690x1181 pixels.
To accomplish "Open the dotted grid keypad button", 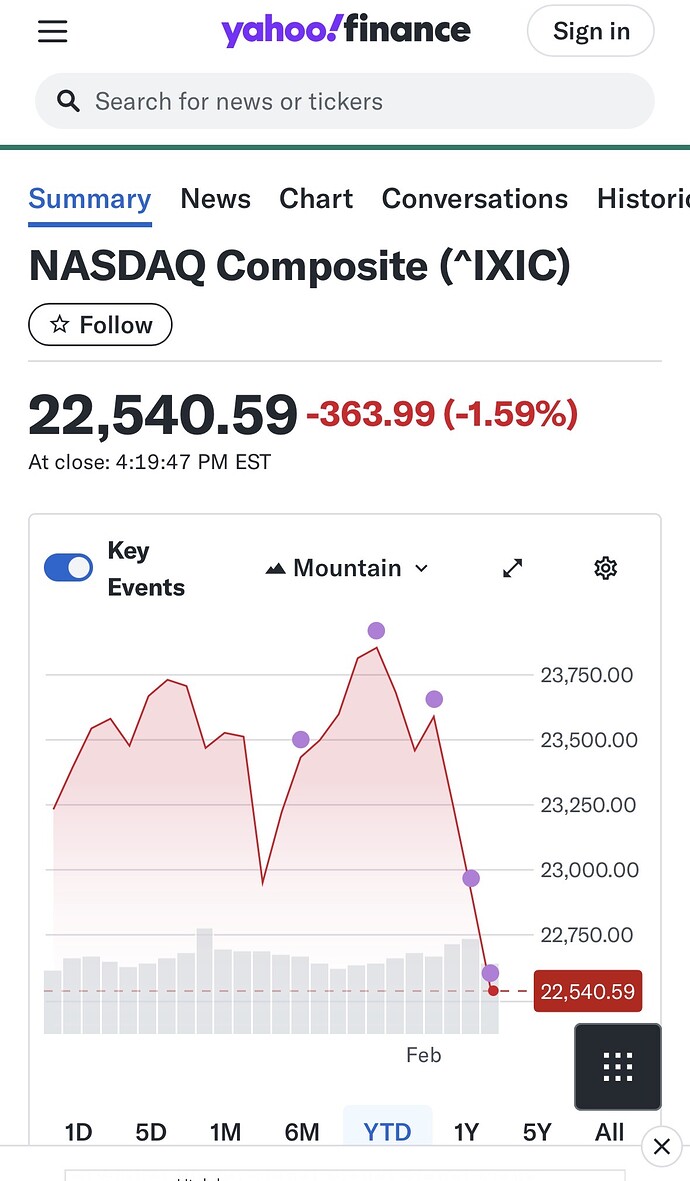I will (x=617, y=1067).
